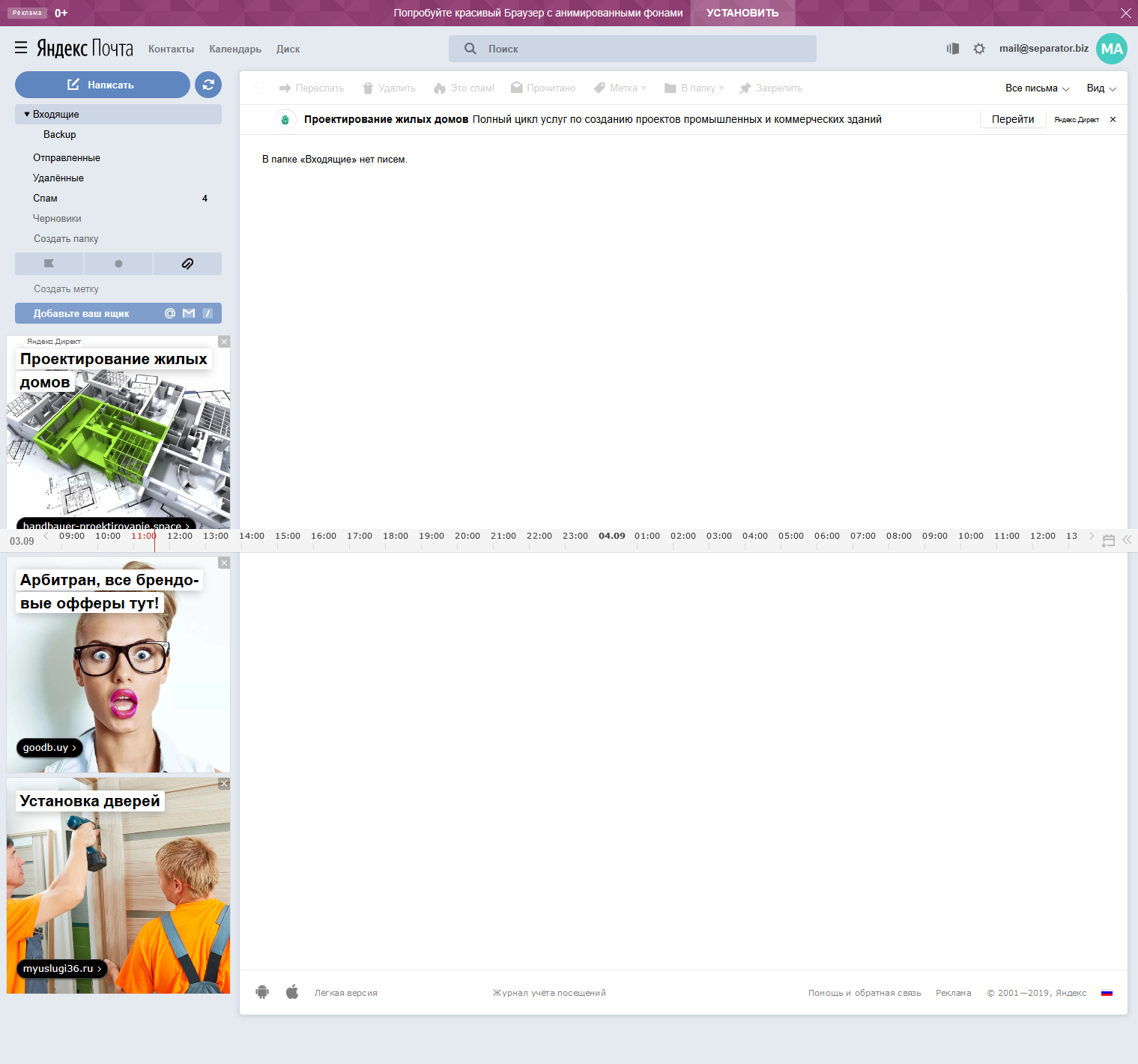Filter by flagged important messages

pyautogui.click(x=49, y=264)
